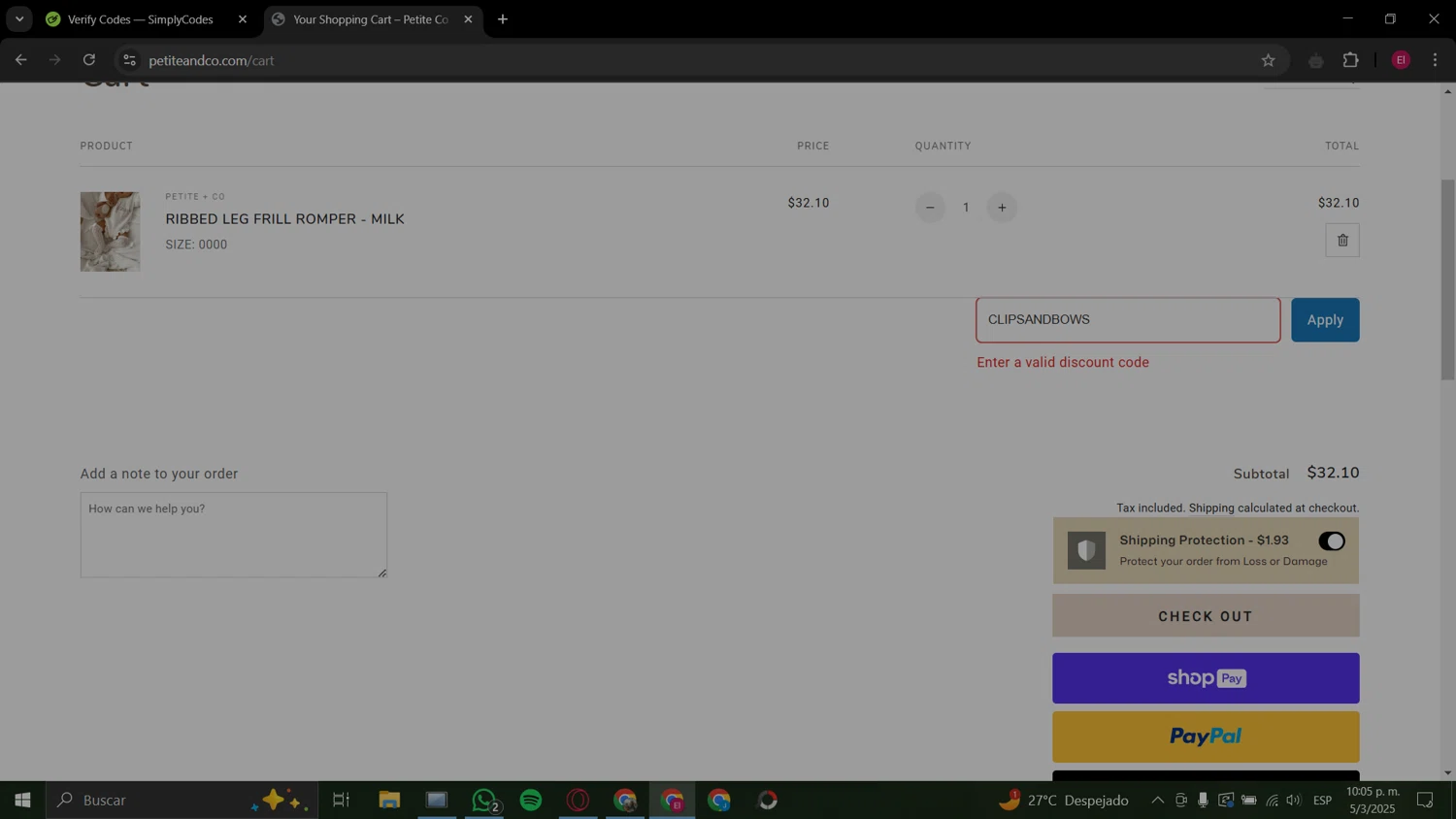Open the weather widget 27°C Despejado

1064,801
